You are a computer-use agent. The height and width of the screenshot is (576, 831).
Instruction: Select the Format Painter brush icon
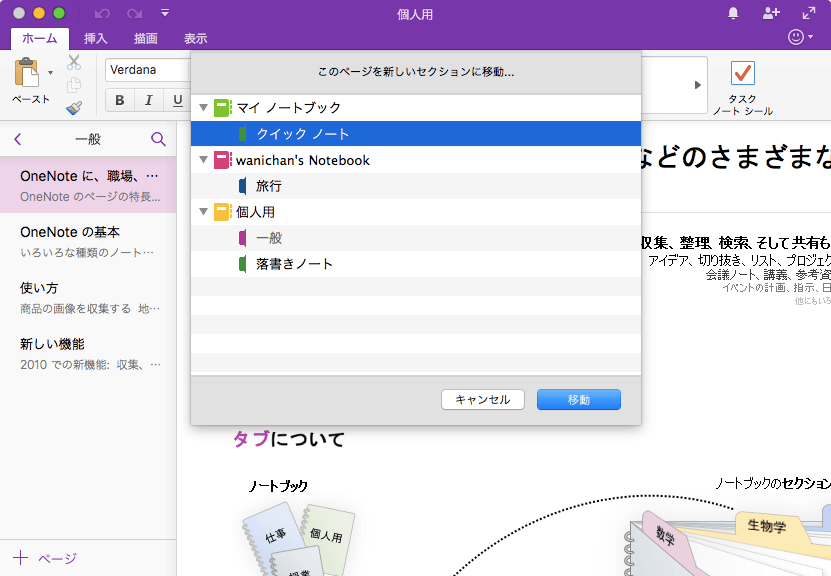click(74, 108)
